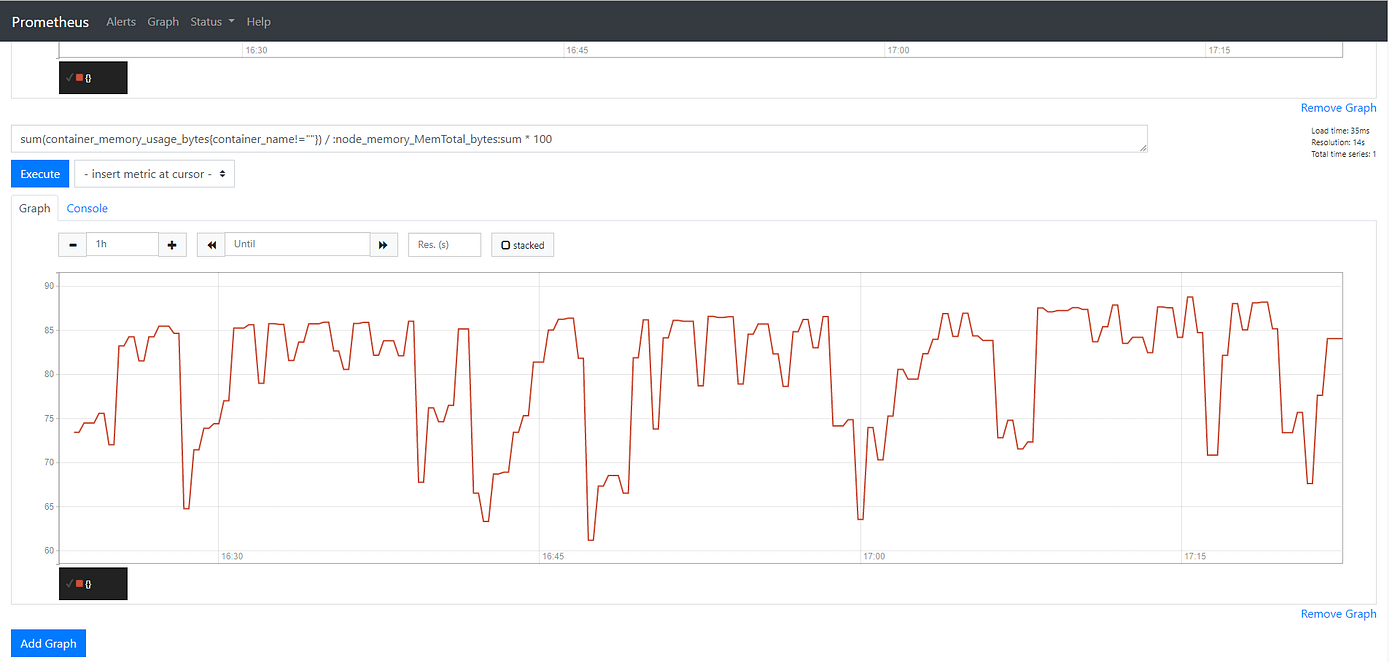Switch to the Console tab

click(87, 208)
